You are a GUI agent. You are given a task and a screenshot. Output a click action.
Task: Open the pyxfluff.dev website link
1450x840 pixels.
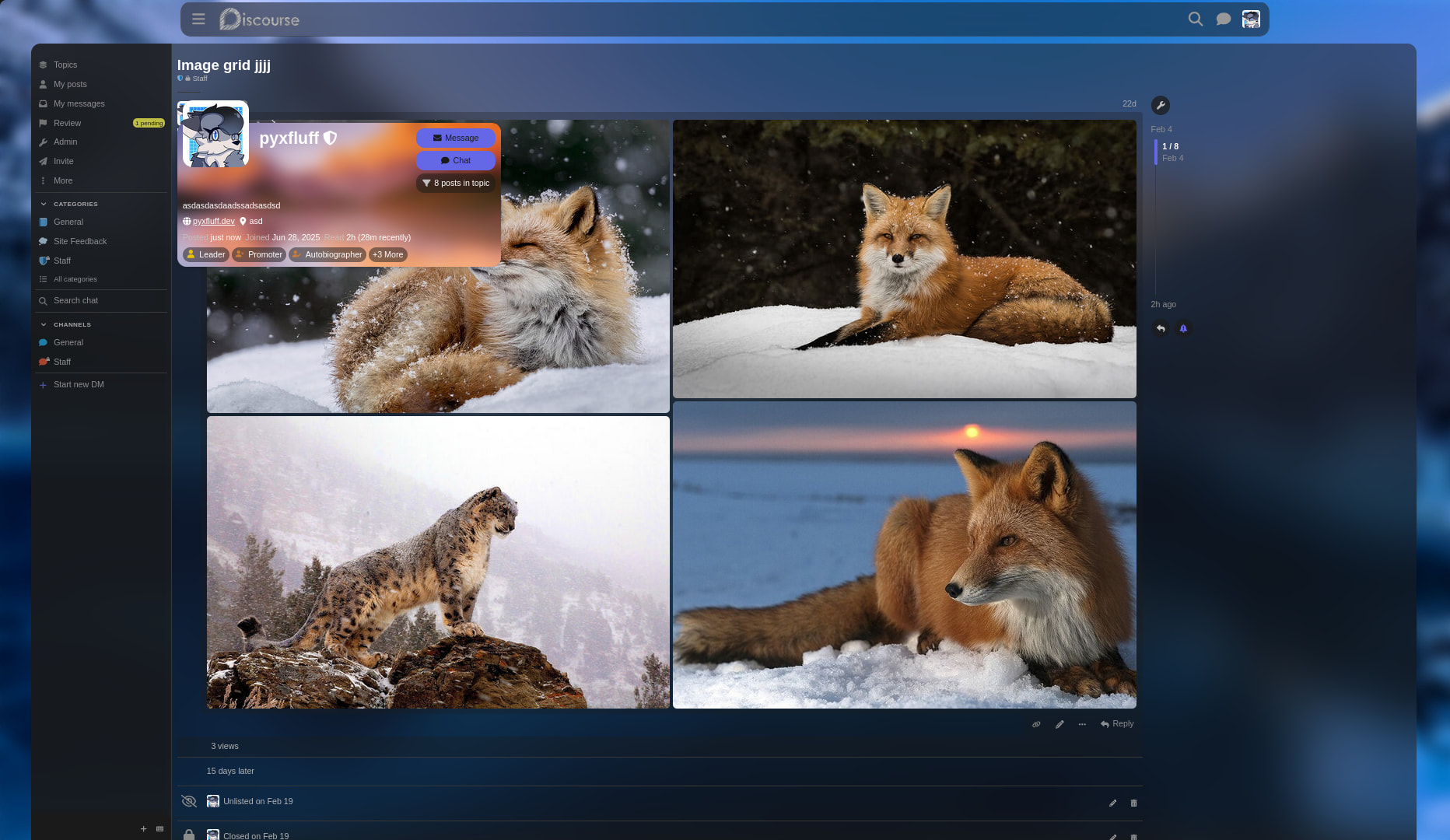tap(213, 221)
